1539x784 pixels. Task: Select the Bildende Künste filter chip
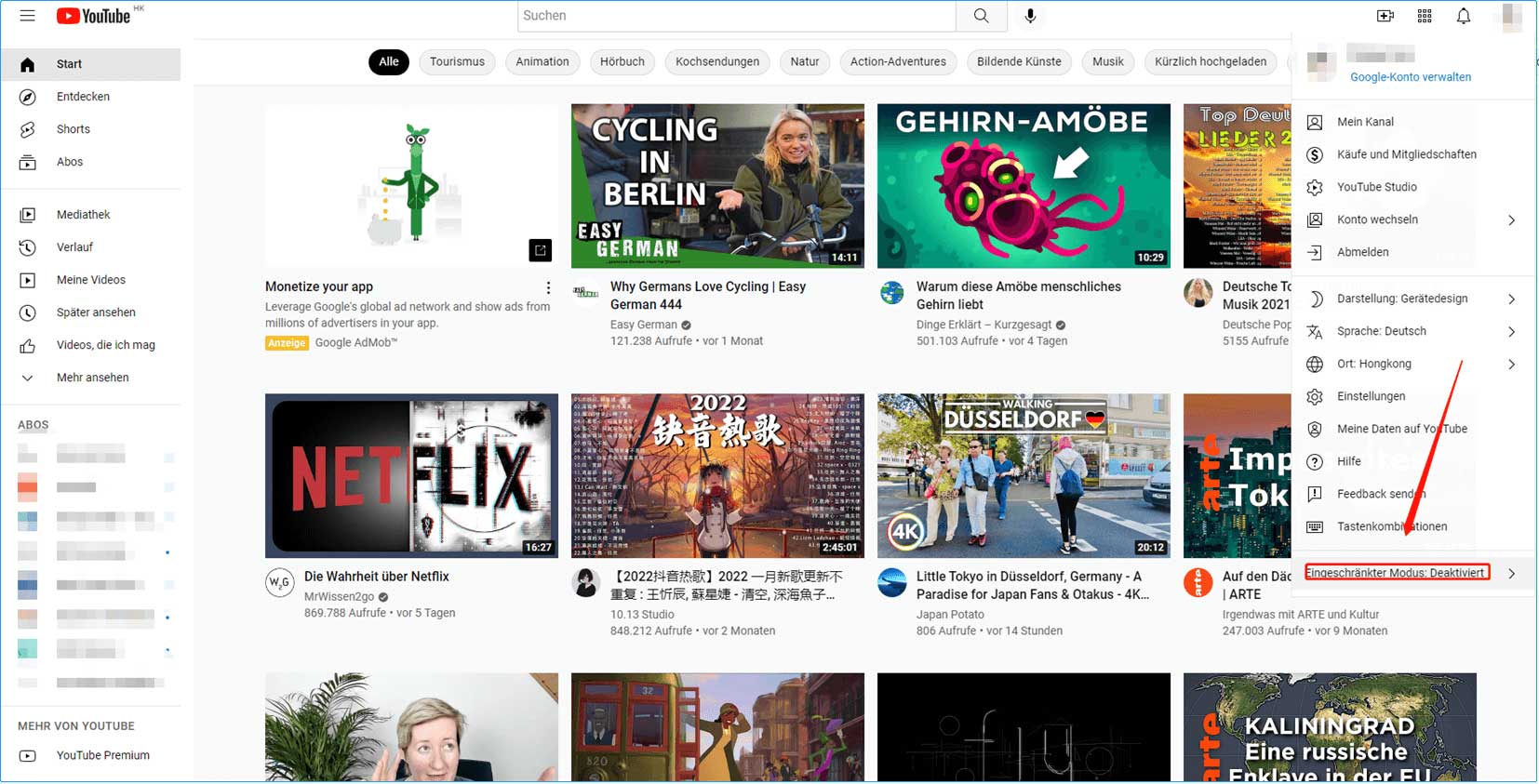click(1019, 62)
